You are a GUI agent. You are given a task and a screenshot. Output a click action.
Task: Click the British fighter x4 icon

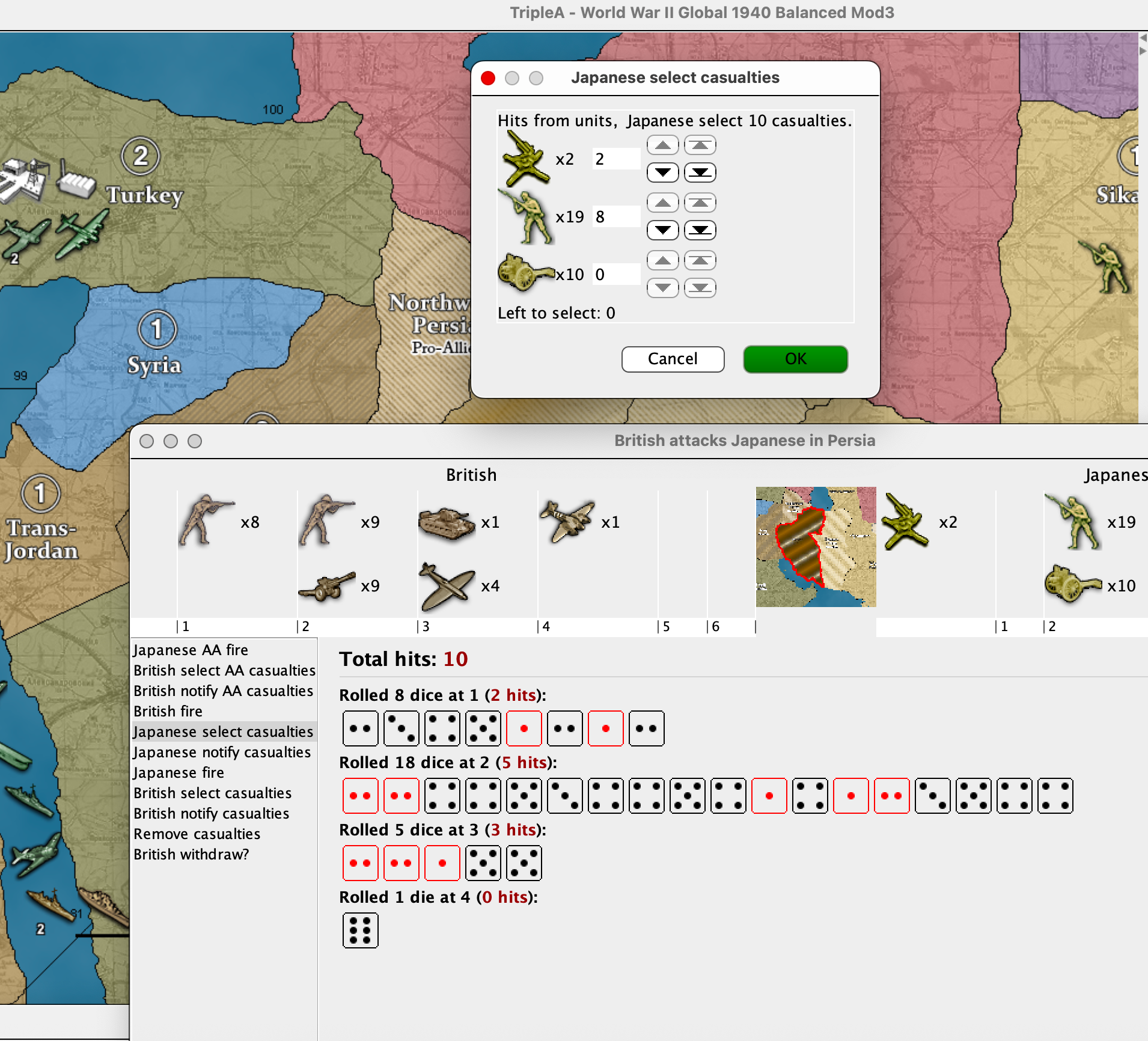[x=446, y=586]
